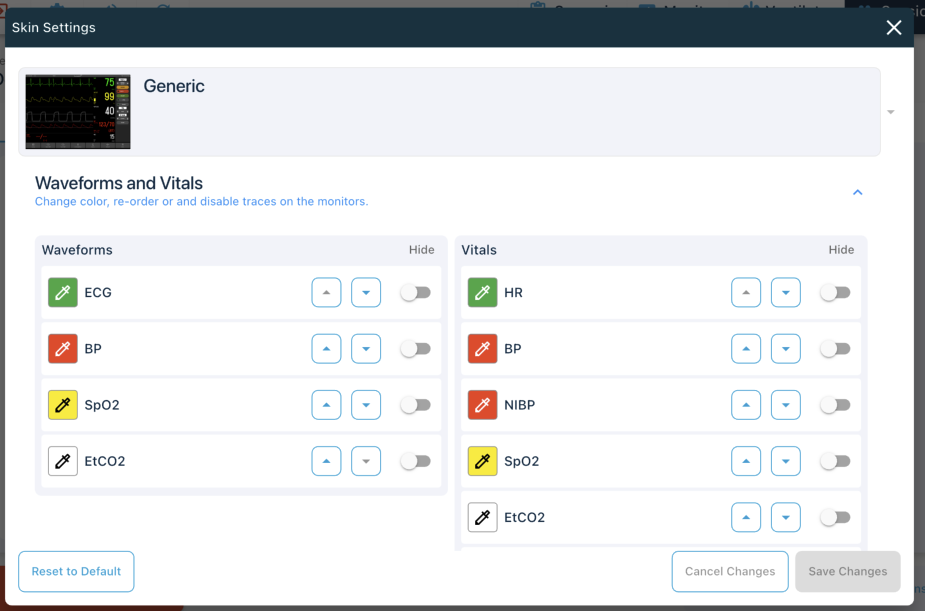This screenshot has width=925, height=611.
Task: Toggle Hide switch for NIBP vital
Action: (835, 405)
